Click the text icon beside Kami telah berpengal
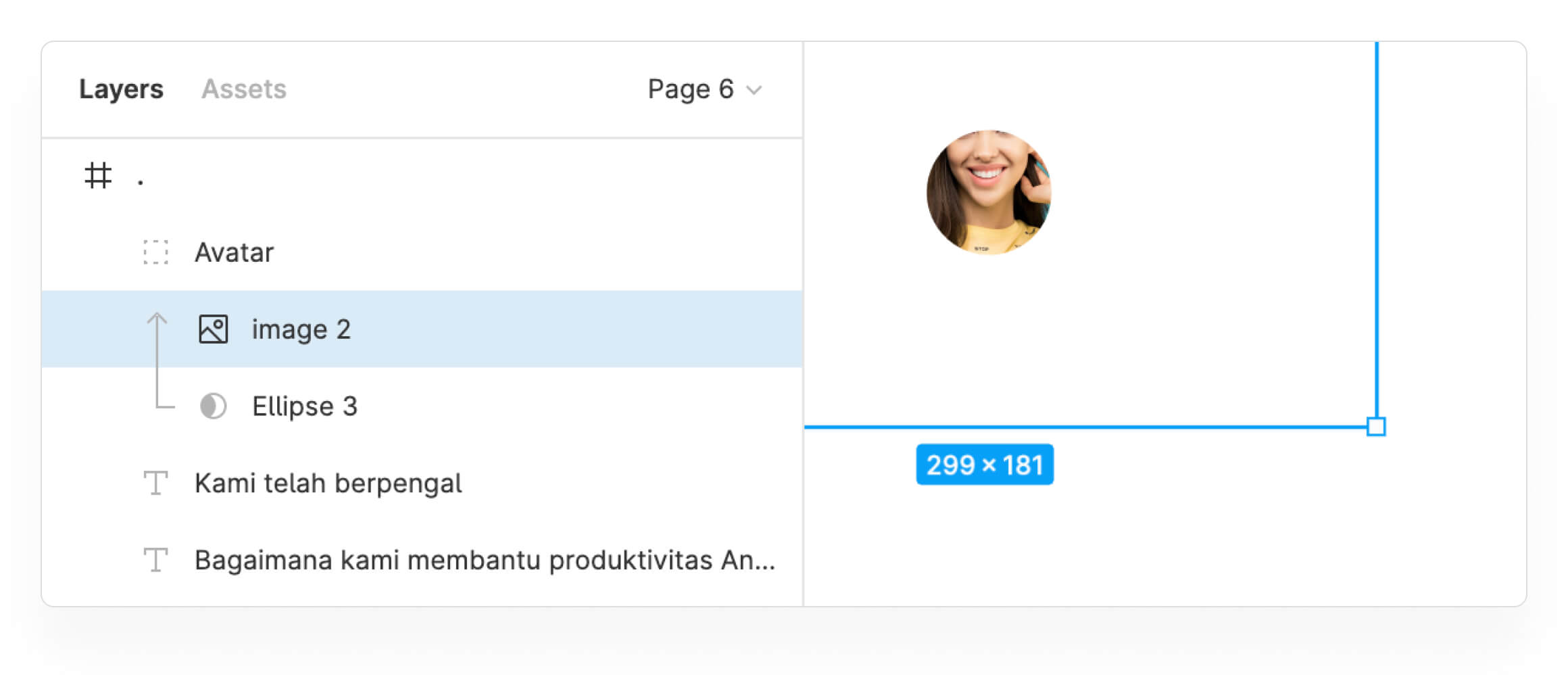The height and width of the screenshot is (675, 1568). [x=155, y=484]
